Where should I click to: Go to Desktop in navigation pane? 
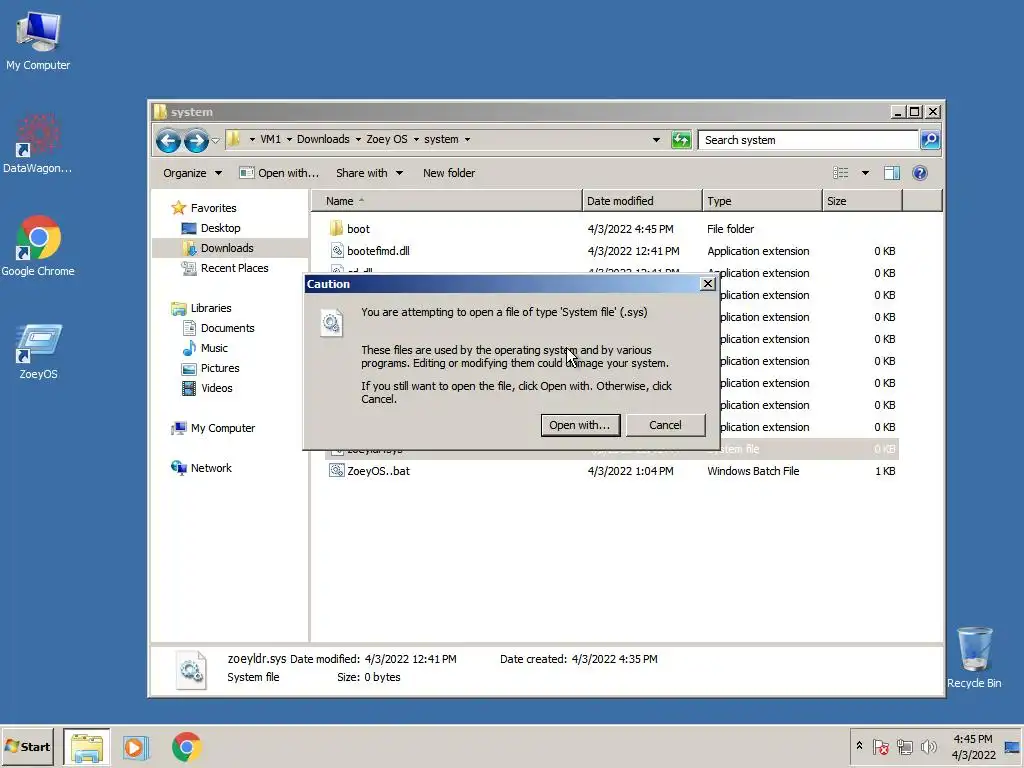pyautogui.click(x=211, y=228)
